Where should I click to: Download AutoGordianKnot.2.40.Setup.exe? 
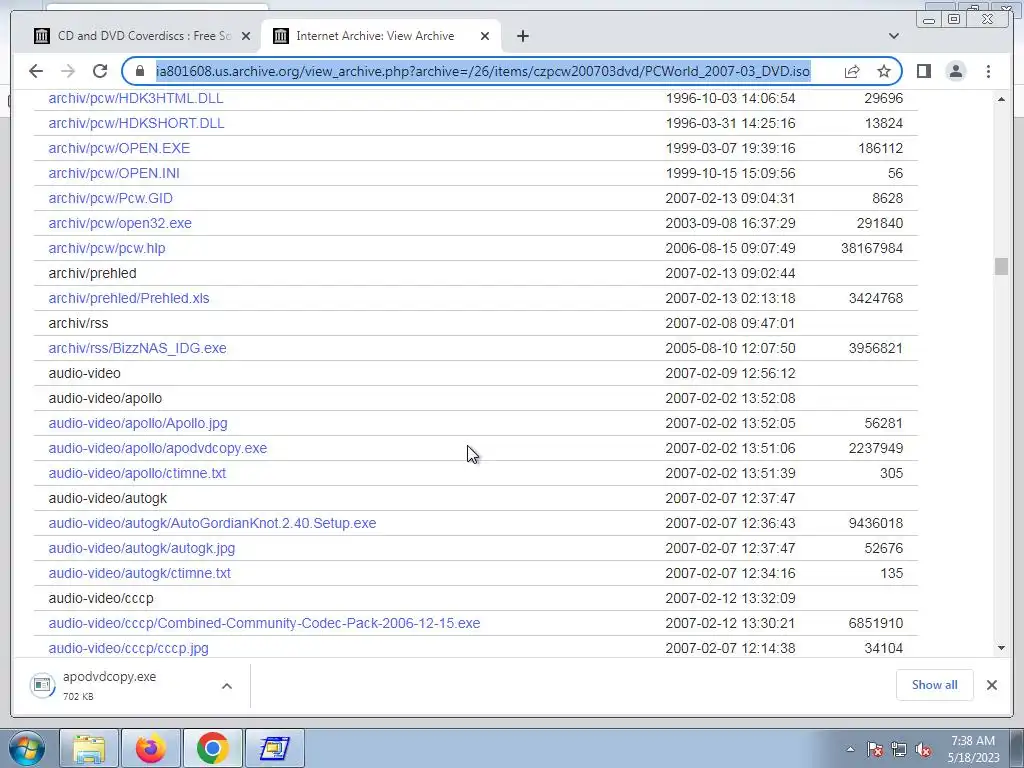(x=212, y=523)
